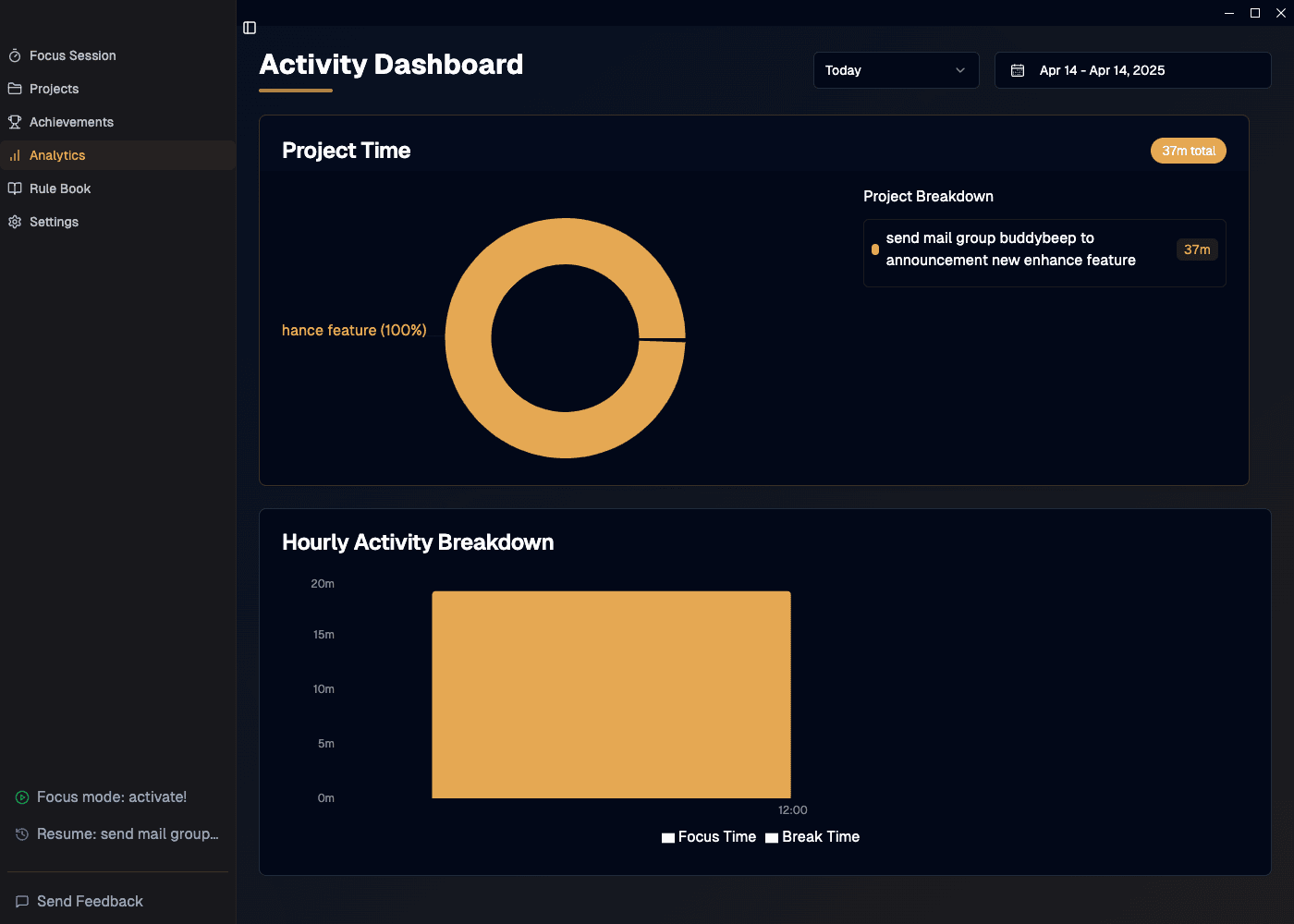Click the Analytics bar chart icon
This screenshot has height=924, width=1294.
click(x=15, y=155)
